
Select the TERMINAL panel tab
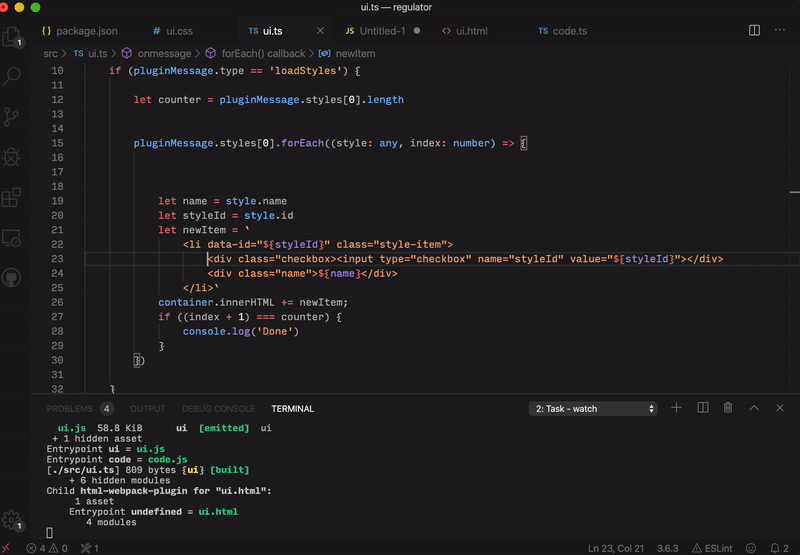tap(292, 409)
